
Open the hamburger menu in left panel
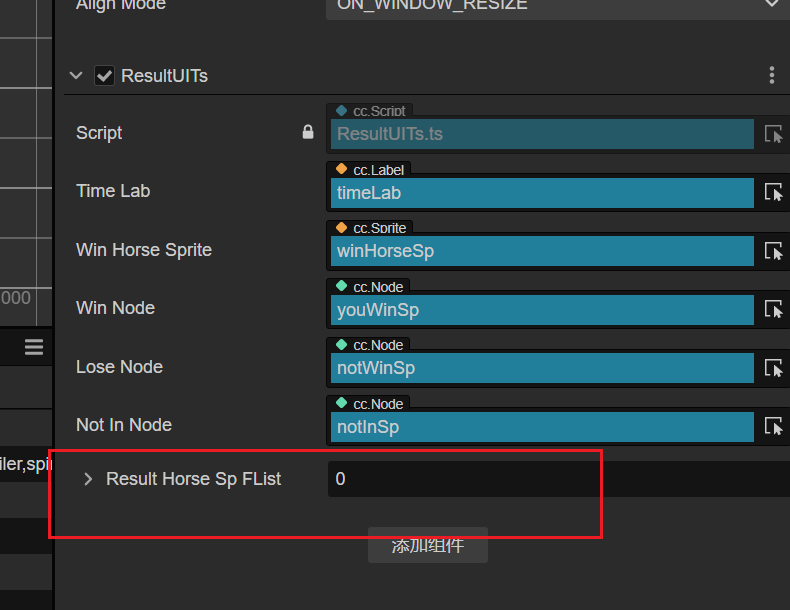pyautogui.click(x=34, y=347)
